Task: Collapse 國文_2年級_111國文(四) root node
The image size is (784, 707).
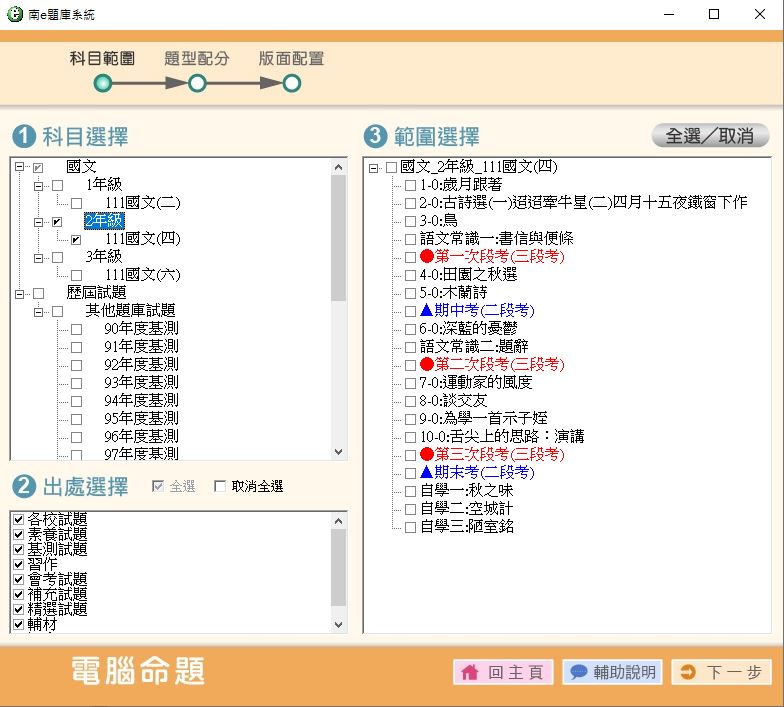Action: coord(373,168)
